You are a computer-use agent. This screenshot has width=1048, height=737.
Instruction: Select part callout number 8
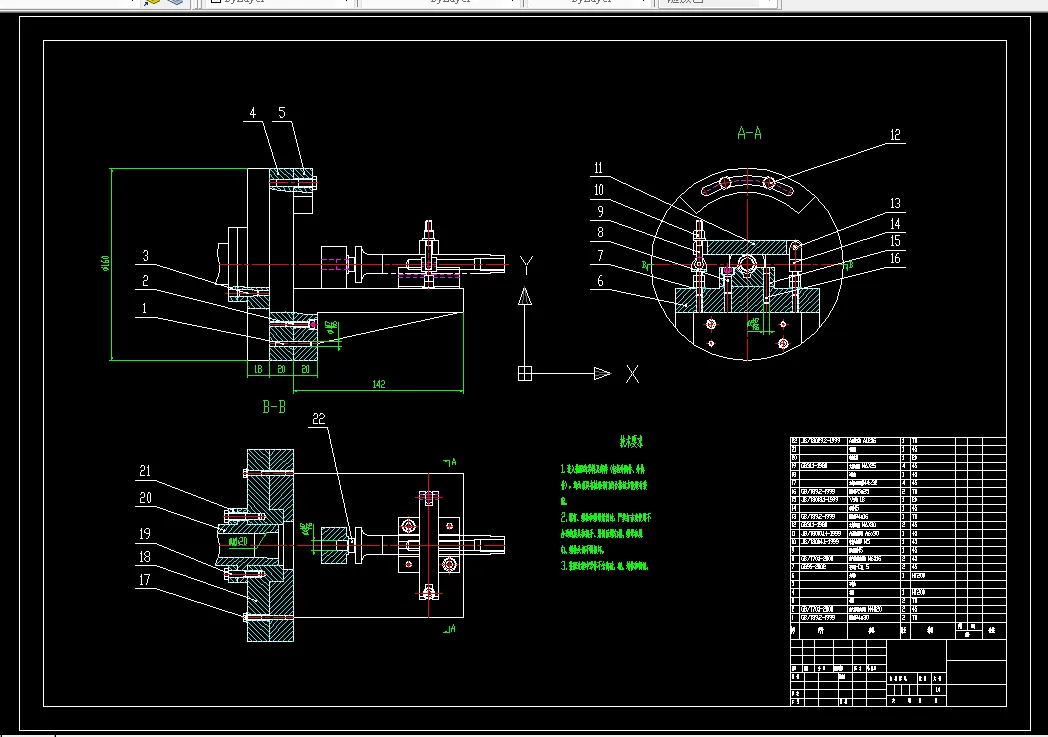pyautogui.click(x=600, y=233)
